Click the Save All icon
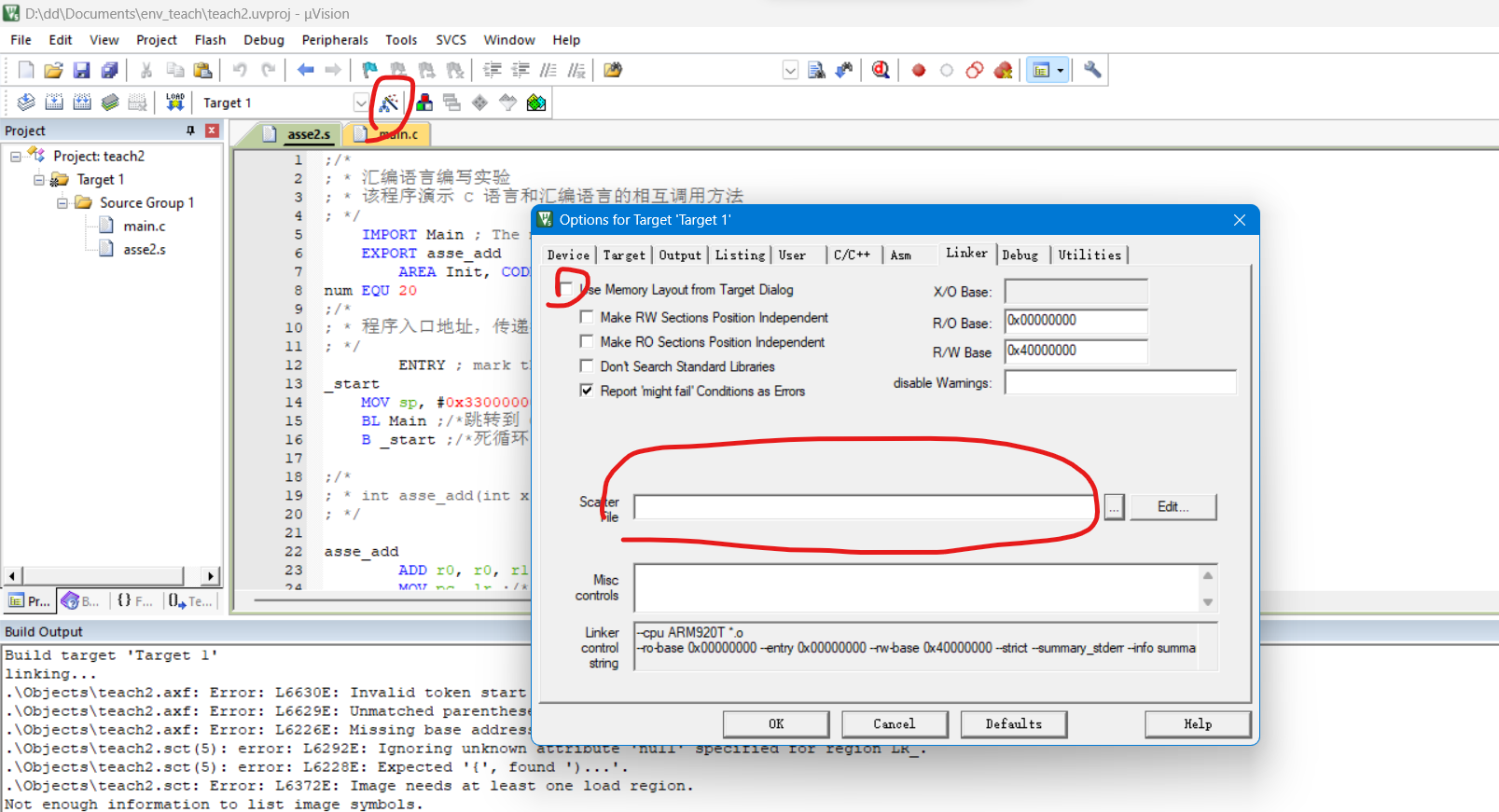Screen dimensions: 1499x812 (110, 70)
